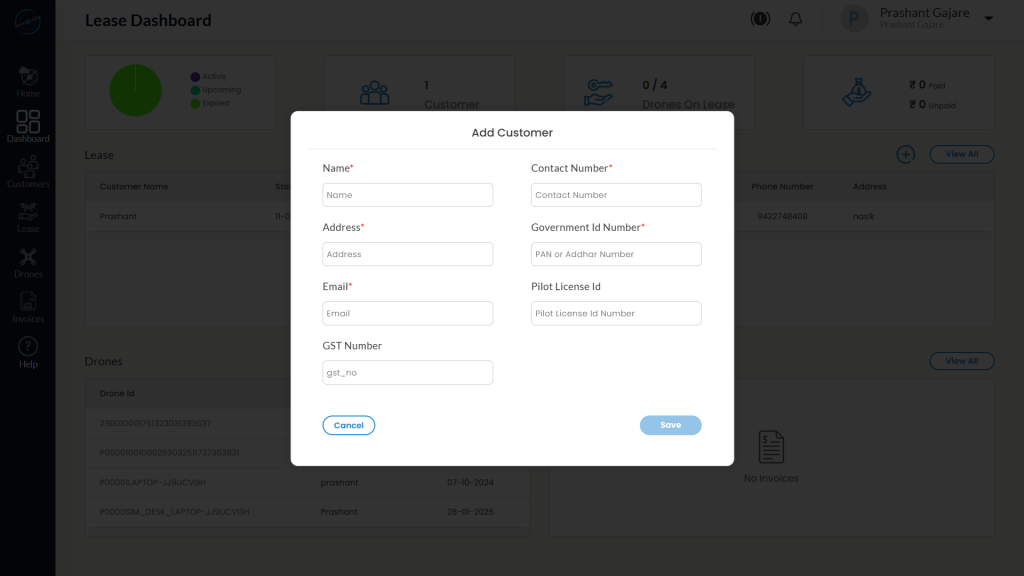The height and width of the screenshot is (576, 1024).
Task: Click date 07-10-2024 in drones table
Action: (x=470, y=483)
